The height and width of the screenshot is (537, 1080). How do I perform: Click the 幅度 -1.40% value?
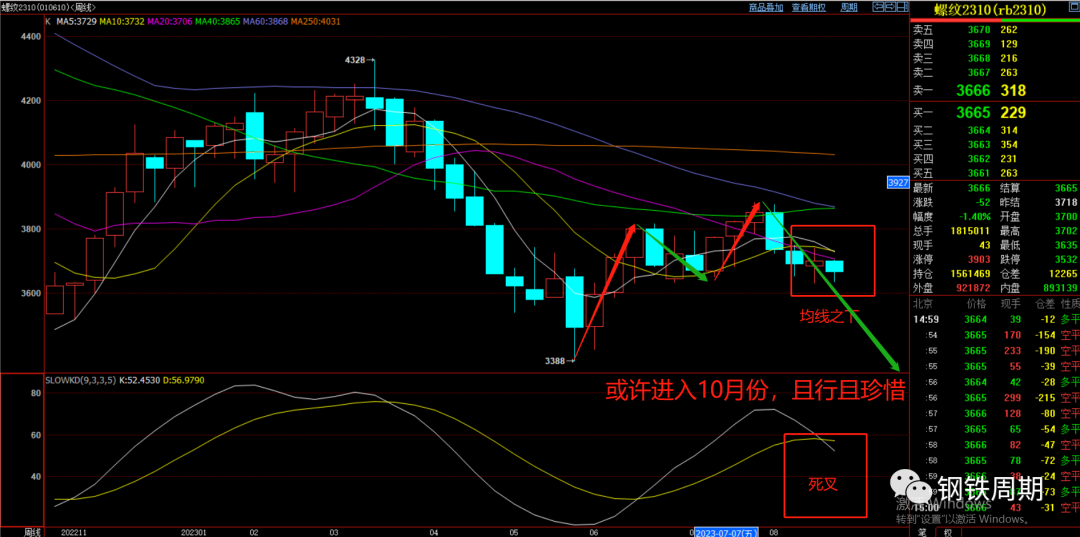[974, 216]
